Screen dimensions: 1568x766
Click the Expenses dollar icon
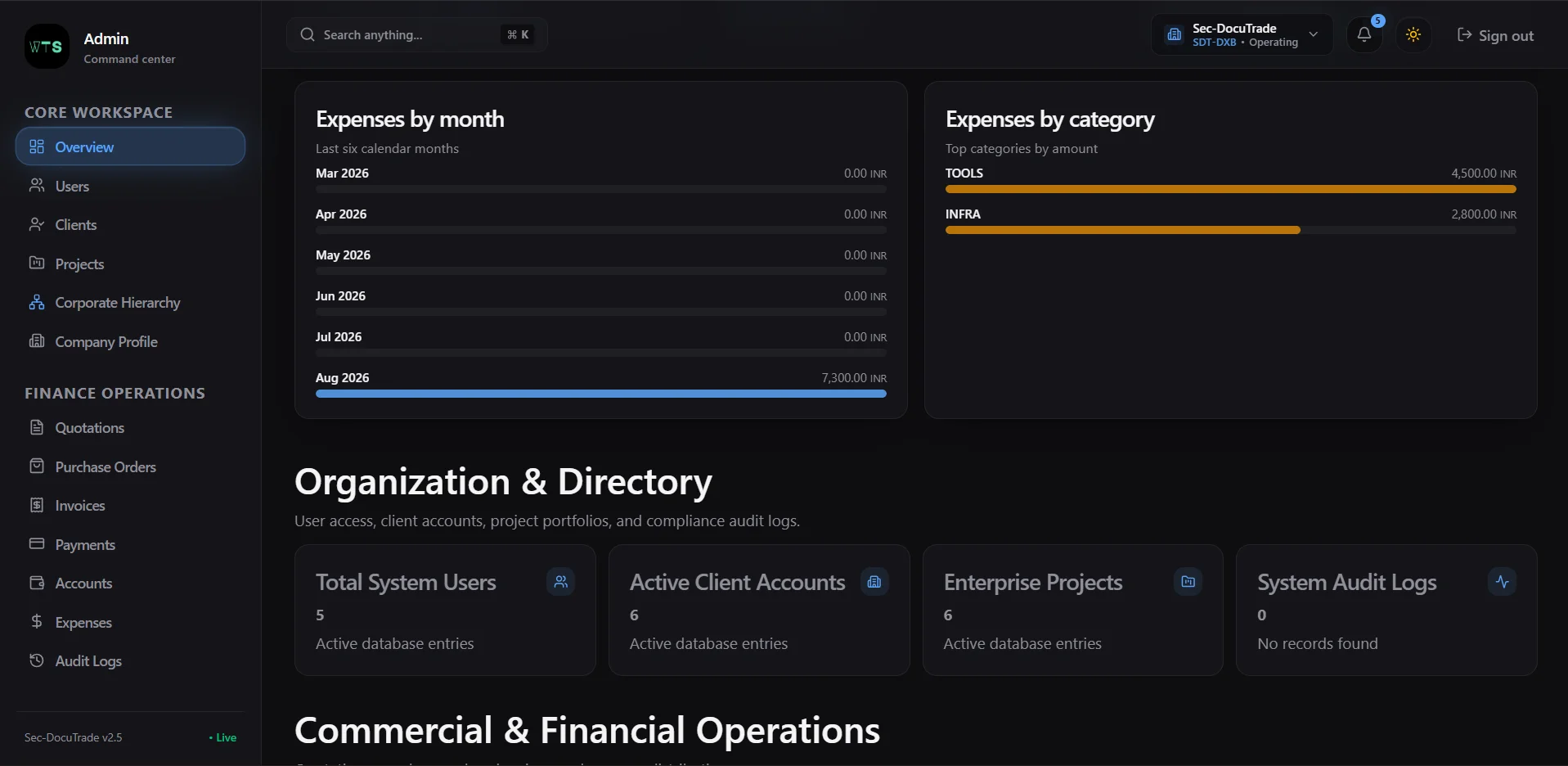(x=37, y=622)
